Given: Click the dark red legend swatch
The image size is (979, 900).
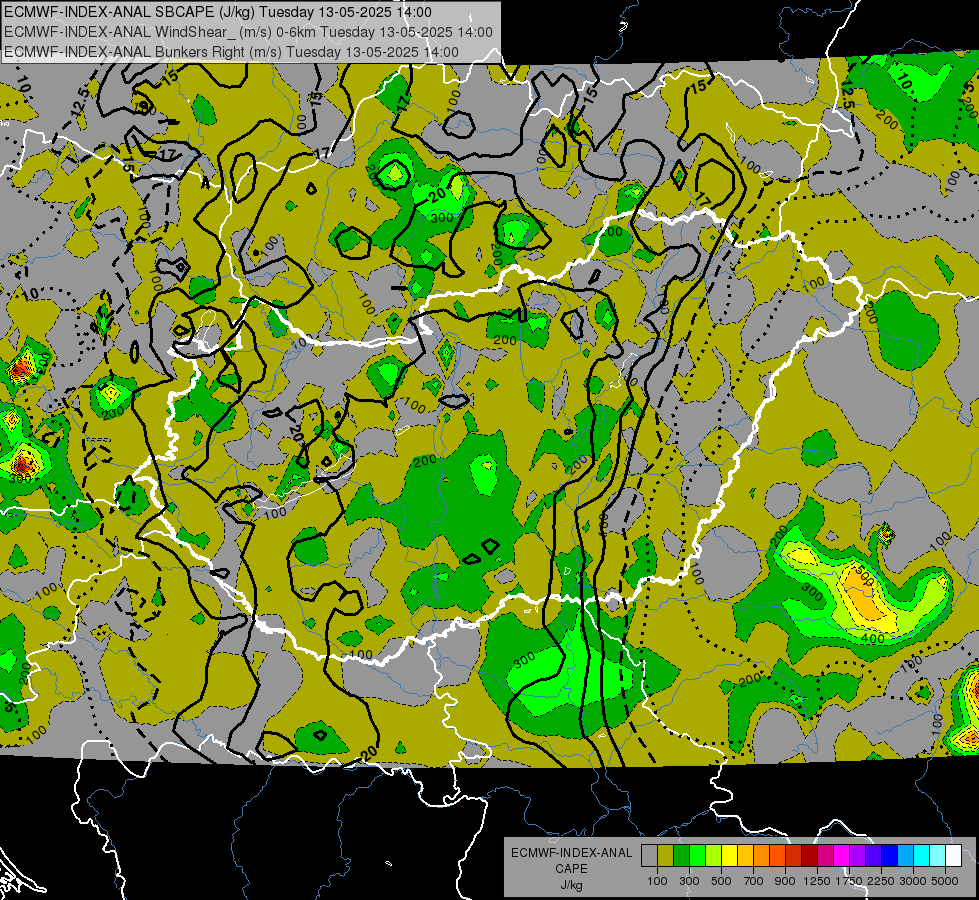Looking at the screenshot, I should click(809, 856).
